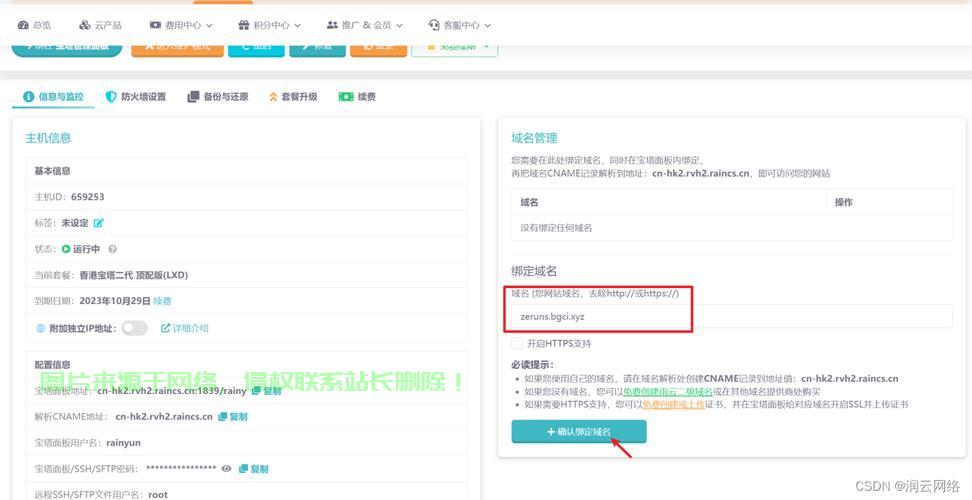Click the 域名 input field containing zeruns.bgci.xyz

click(x=732, y=316)
